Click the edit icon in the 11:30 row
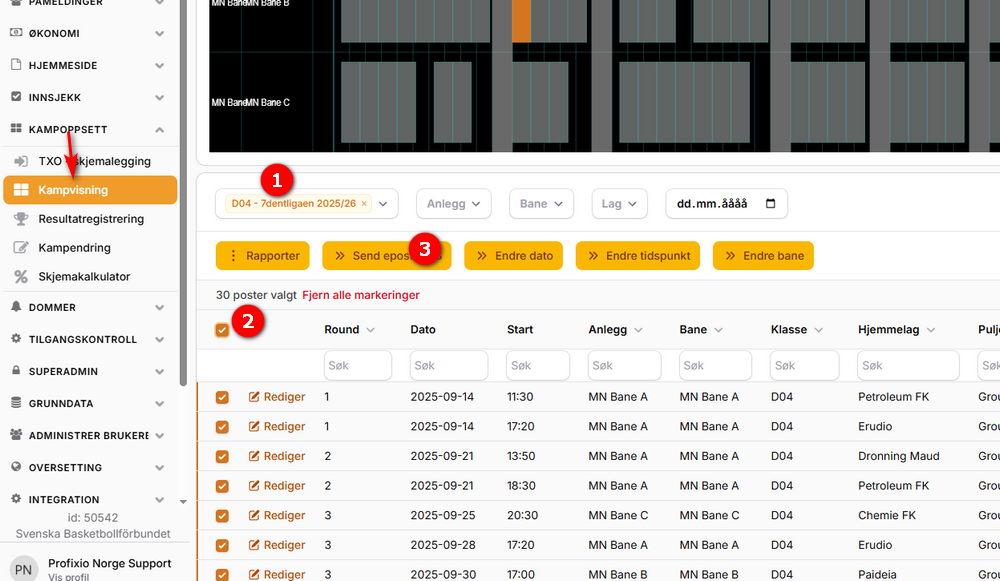 tap(254, 397)
